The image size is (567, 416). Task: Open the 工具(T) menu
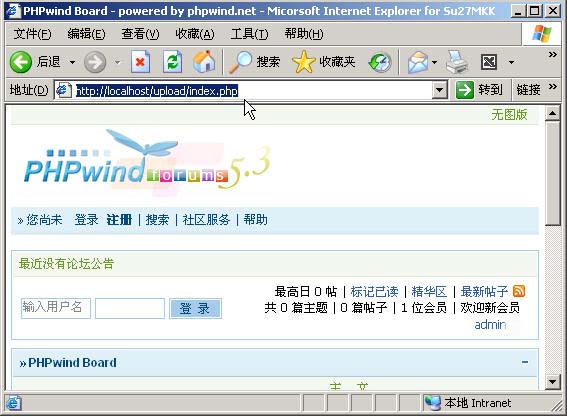click(250, 34)
